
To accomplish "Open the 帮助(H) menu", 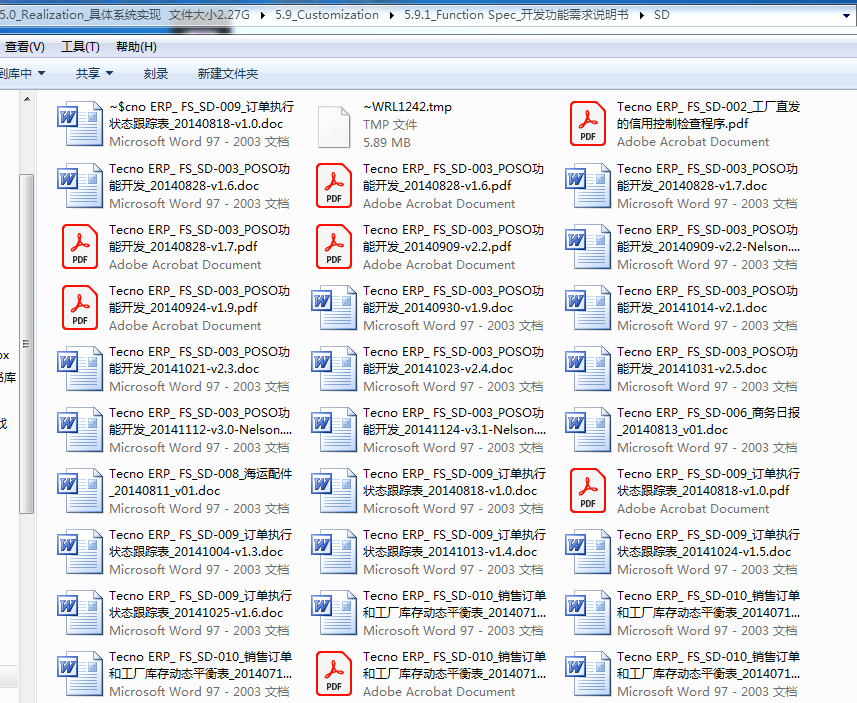I will tap(137, 47).
